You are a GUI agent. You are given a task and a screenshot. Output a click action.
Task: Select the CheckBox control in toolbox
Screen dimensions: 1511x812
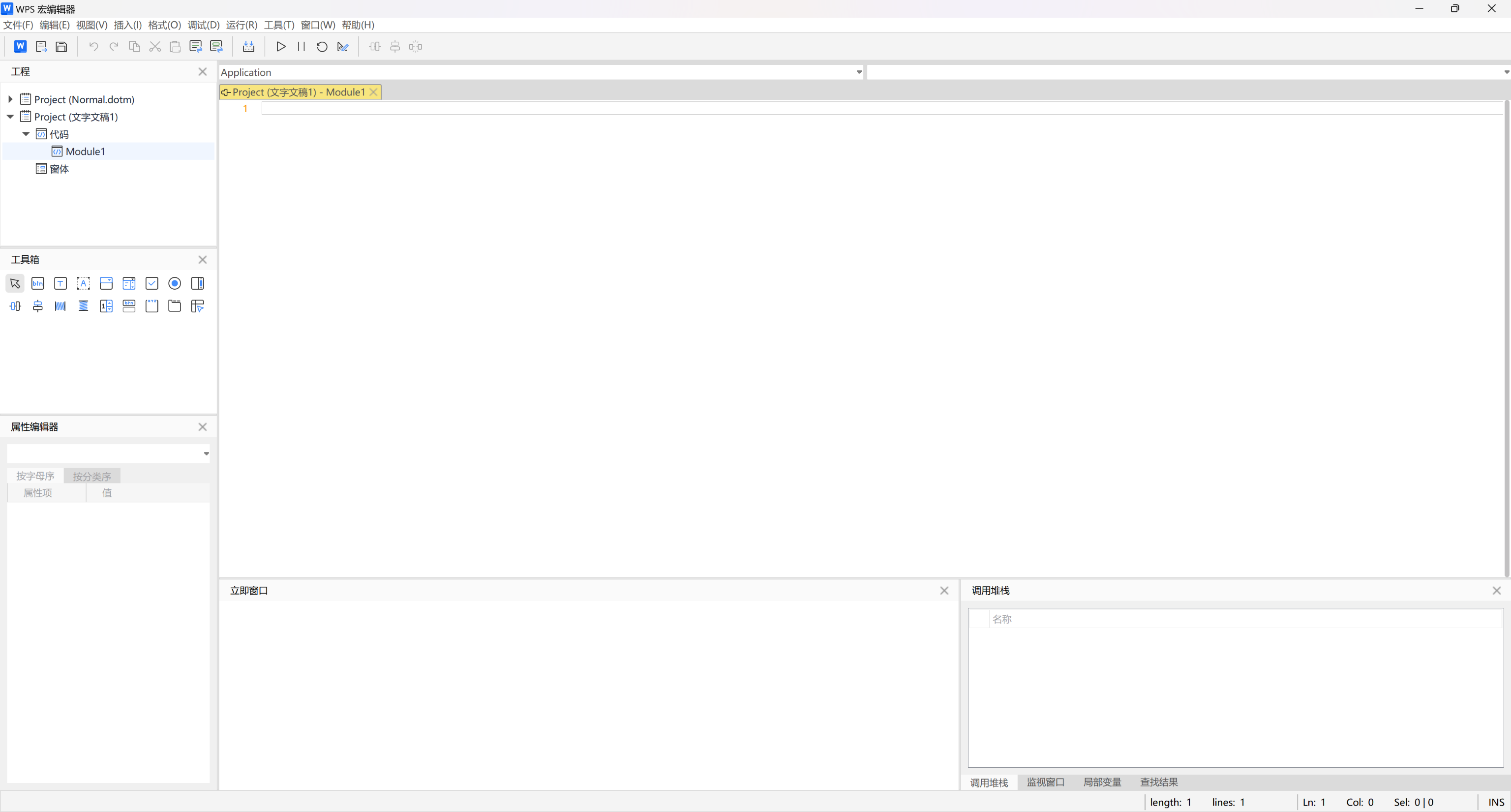pos(152,283)
